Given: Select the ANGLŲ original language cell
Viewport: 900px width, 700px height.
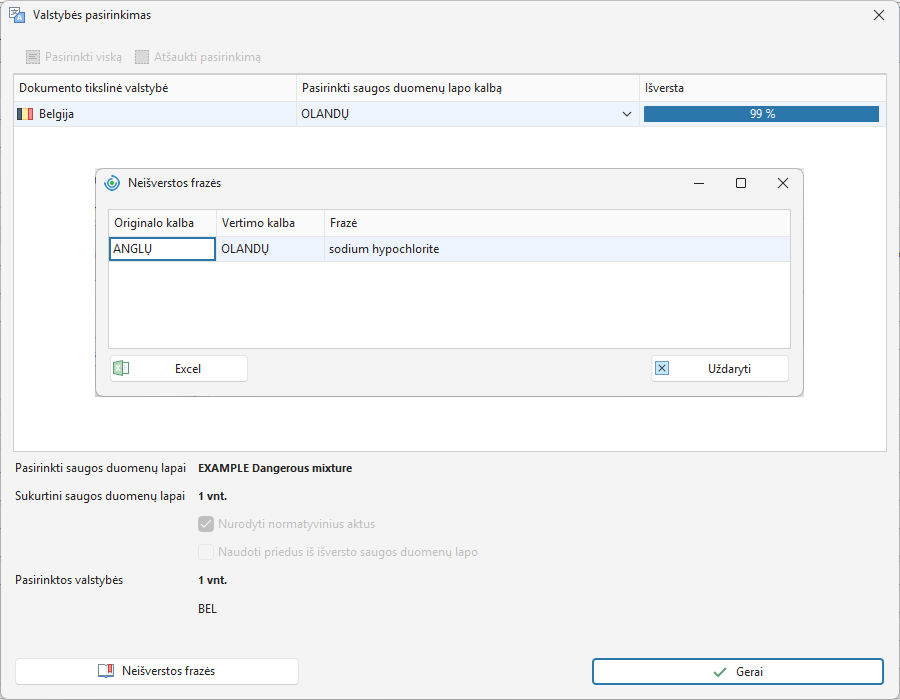Looking at the screenshot, I should click(x=162, y=249).
